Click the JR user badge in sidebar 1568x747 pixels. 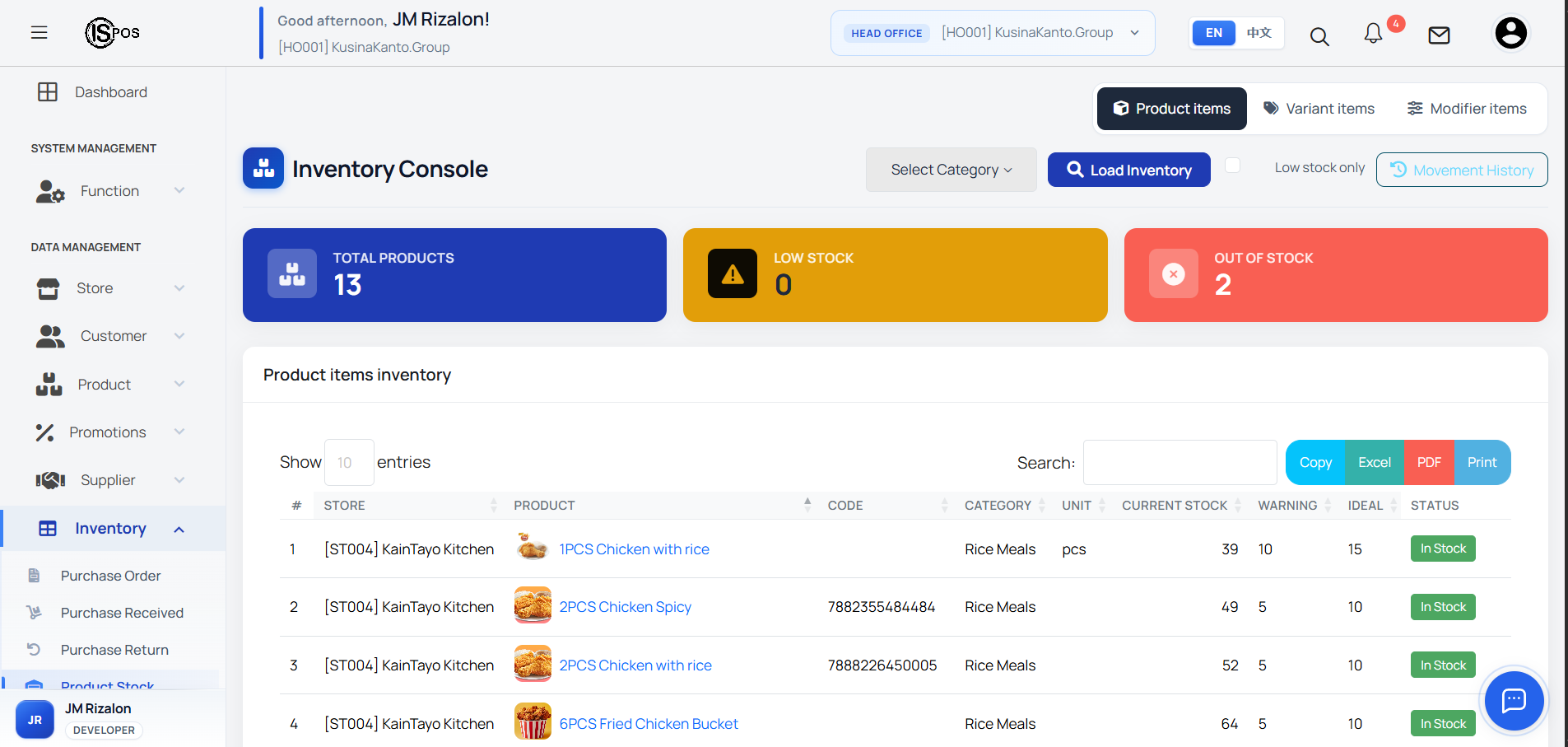(35, 720)
